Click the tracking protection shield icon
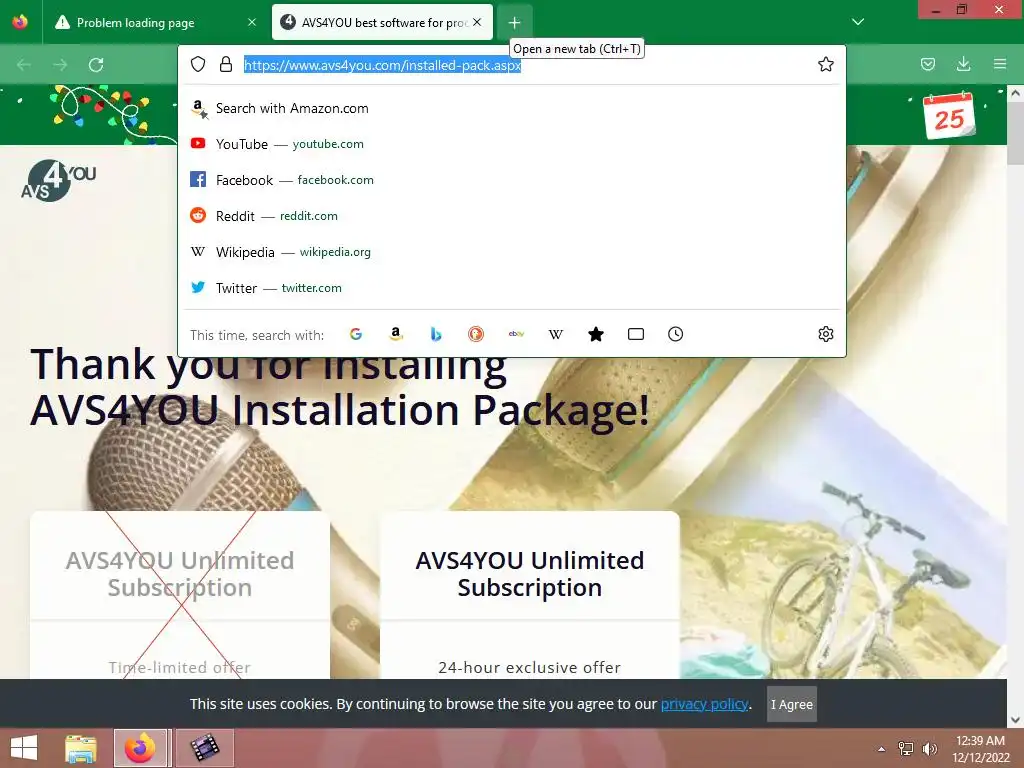 click(198, 64)
